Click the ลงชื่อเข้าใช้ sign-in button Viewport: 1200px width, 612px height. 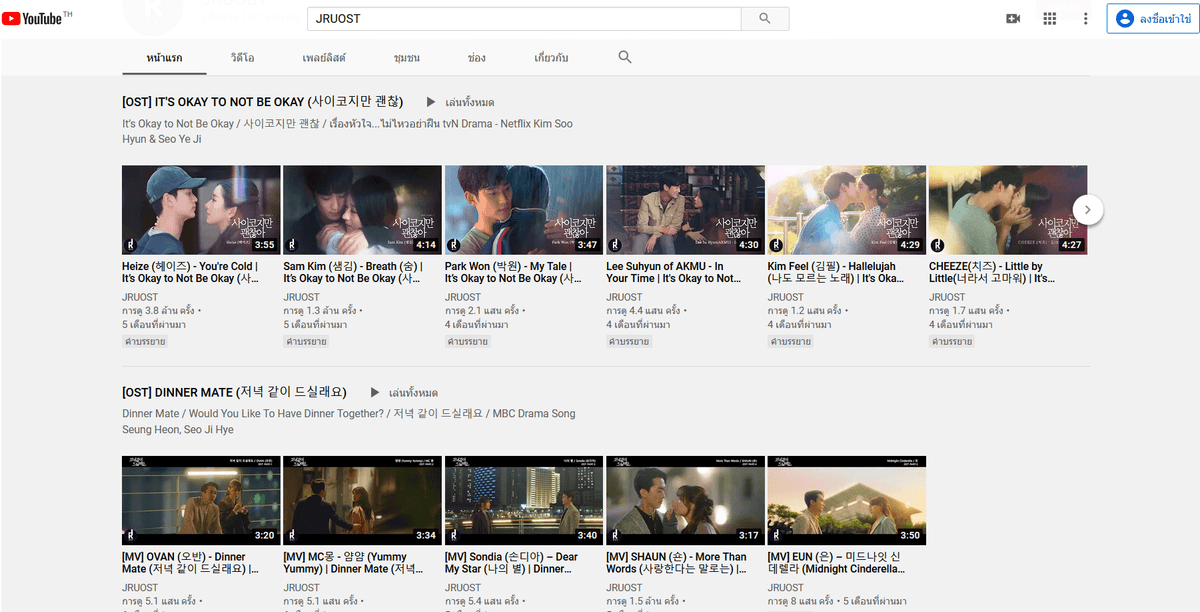(1153, 19)
